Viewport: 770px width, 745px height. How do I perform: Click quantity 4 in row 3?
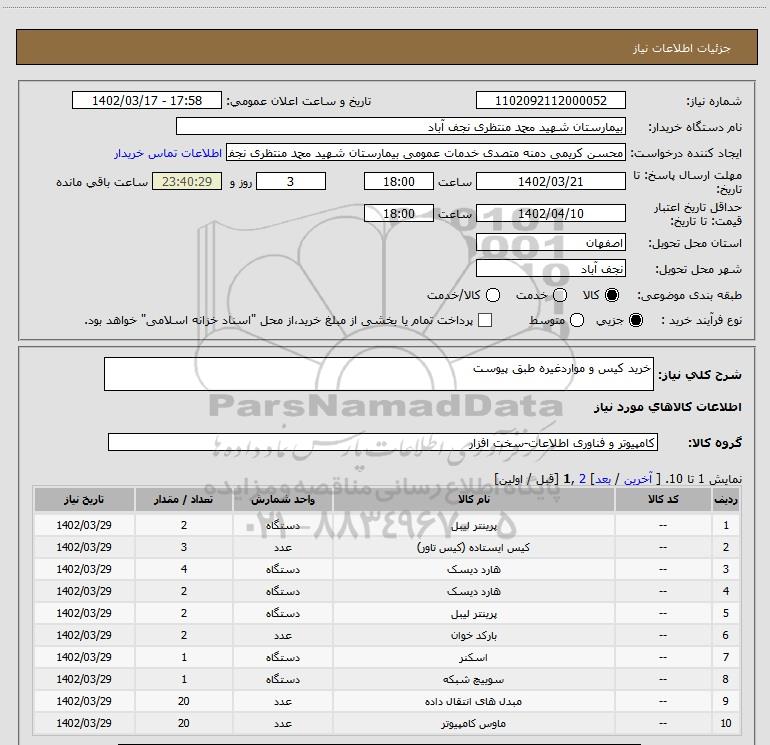(x=184, y=570)
